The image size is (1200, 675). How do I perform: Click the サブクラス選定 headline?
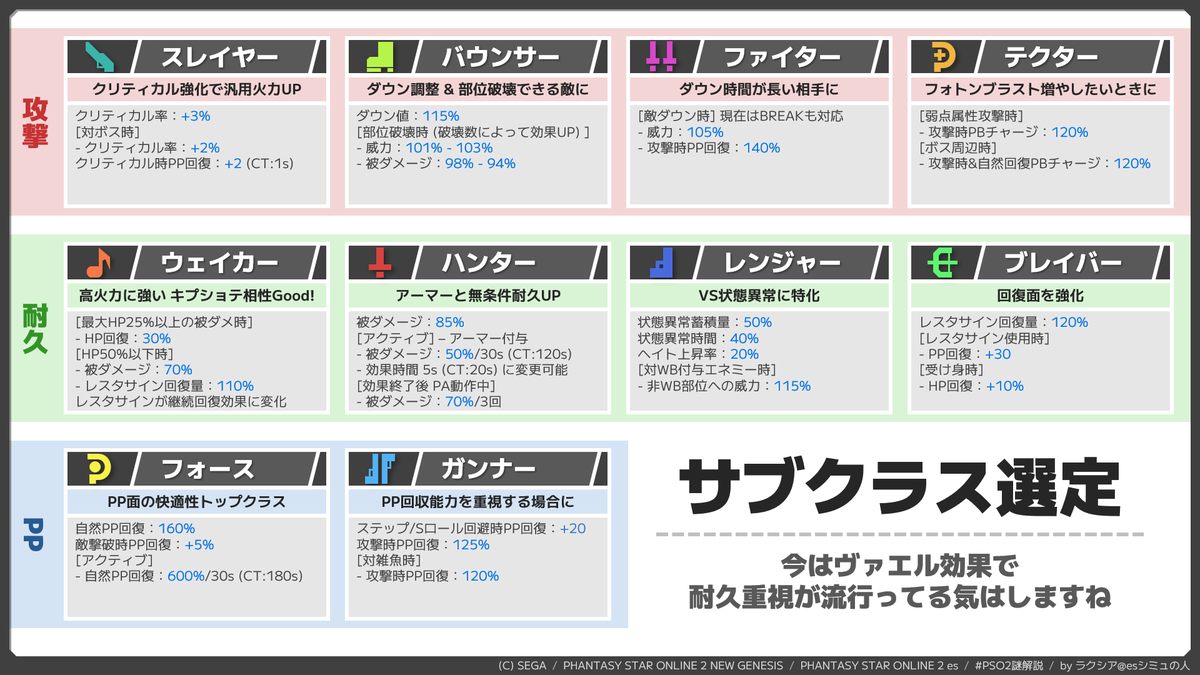coord(898,489)
